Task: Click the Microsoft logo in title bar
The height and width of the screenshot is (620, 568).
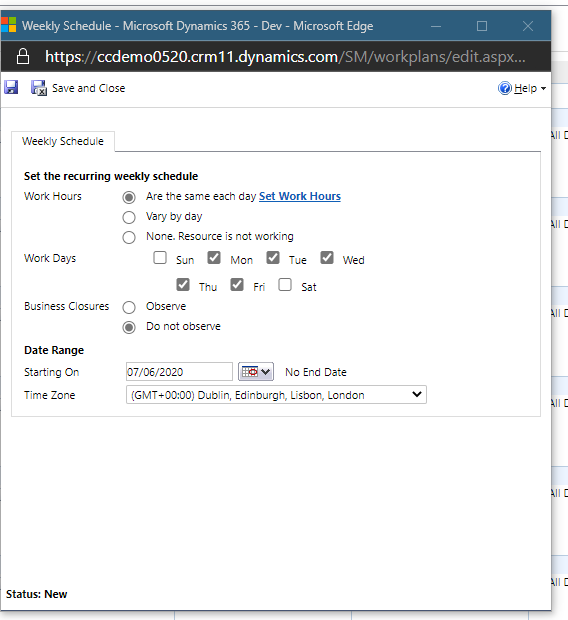Action: pyautogui.click(x=8, y=25)
